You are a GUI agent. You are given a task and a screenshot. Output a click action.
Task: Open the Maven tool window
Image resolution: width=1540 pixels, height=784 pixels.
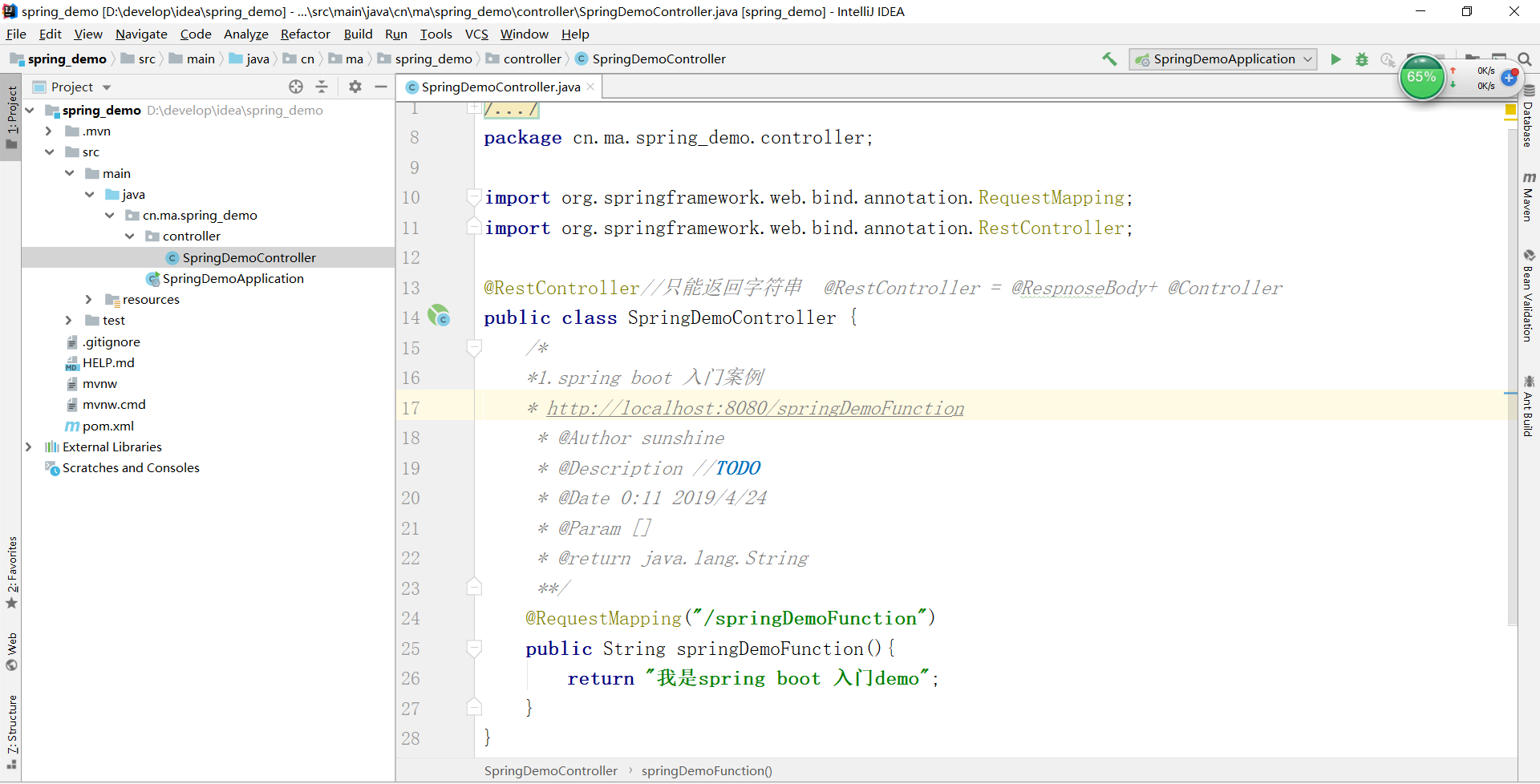(x=1529, y=197)
